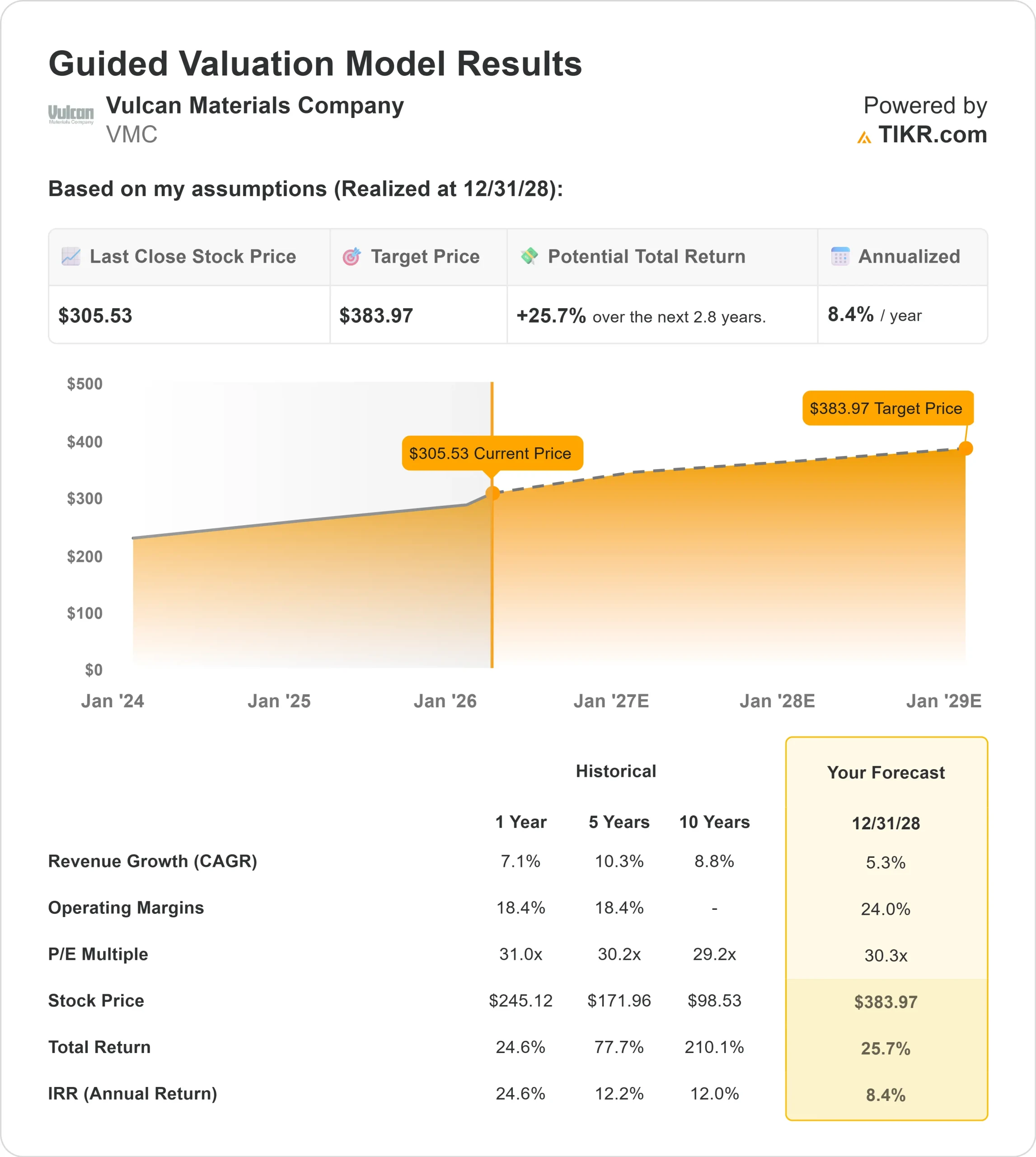Select the Historical column header

(616, 771)
